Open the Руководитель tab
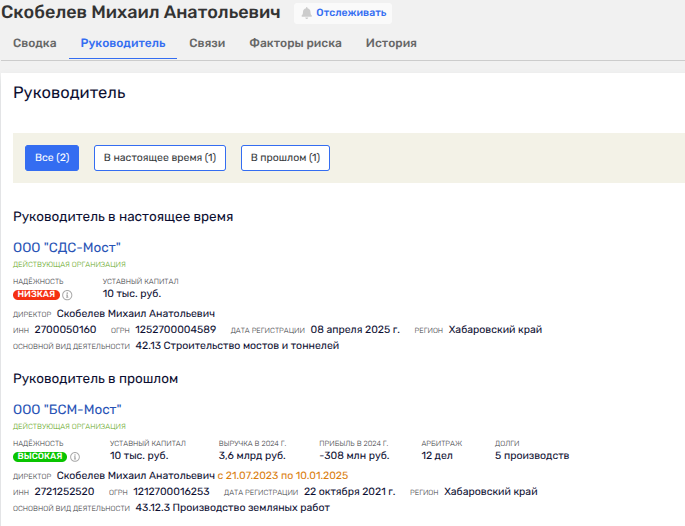 [123, 43]
